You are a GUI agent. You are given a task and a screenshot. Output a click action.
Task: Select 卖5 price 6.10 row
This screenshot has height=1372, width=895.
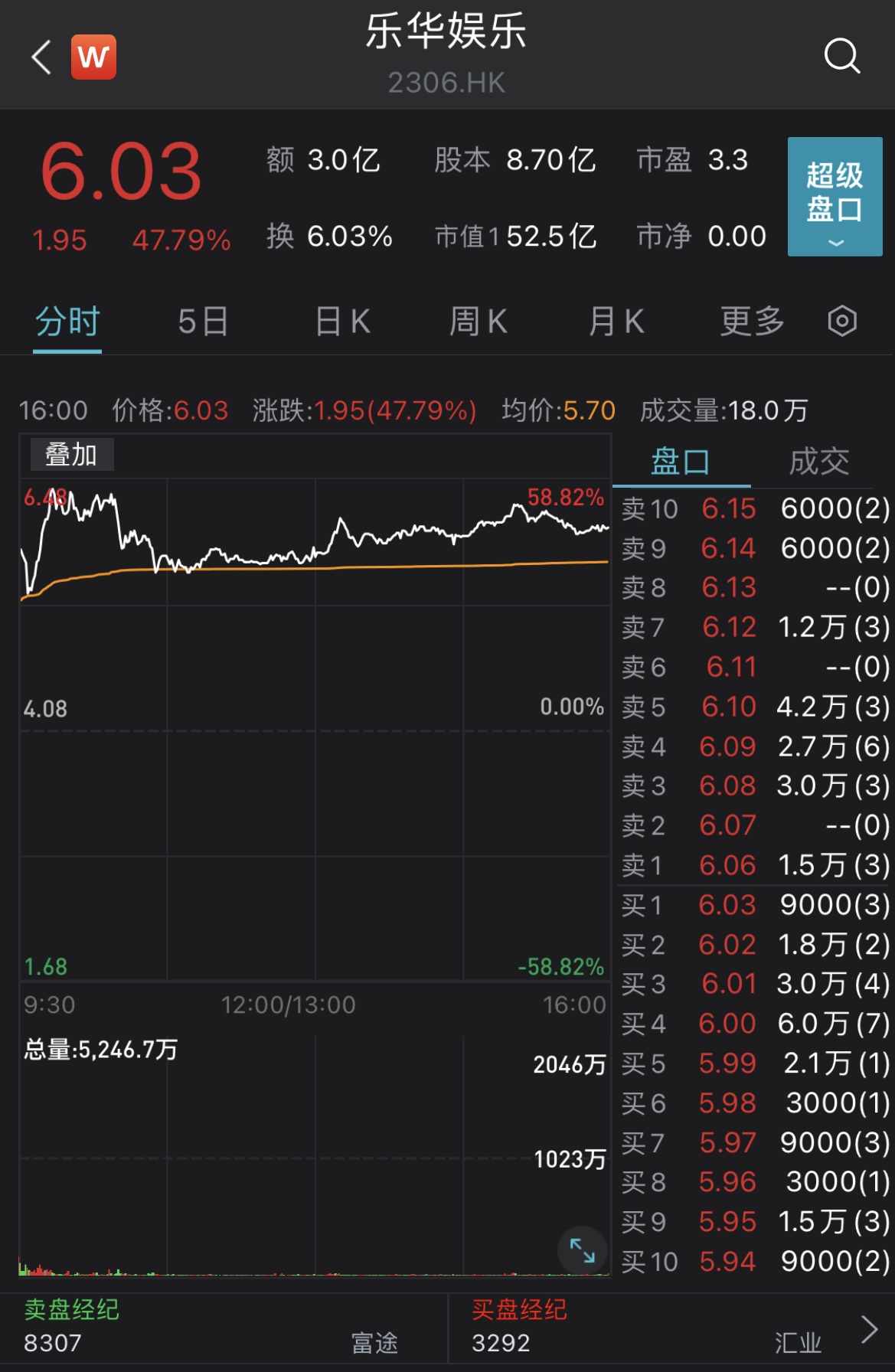click(755, 706)
